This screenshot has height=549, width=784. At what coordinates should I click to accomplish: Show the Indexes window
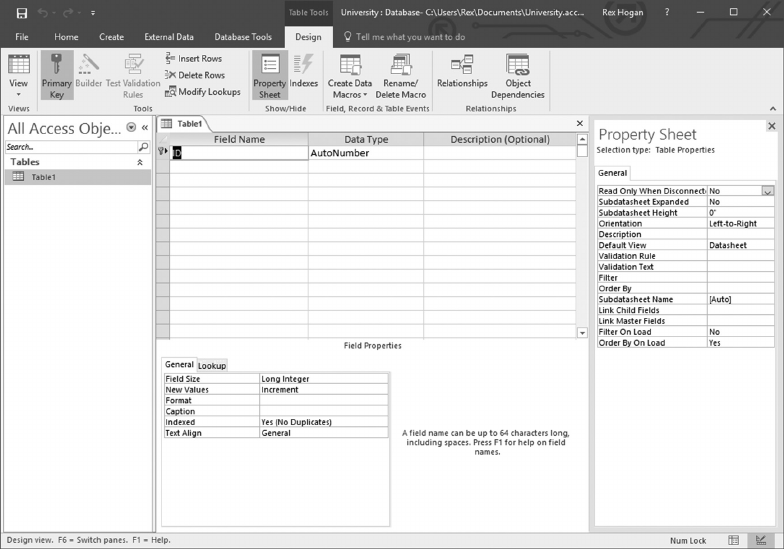coord(304,71)
